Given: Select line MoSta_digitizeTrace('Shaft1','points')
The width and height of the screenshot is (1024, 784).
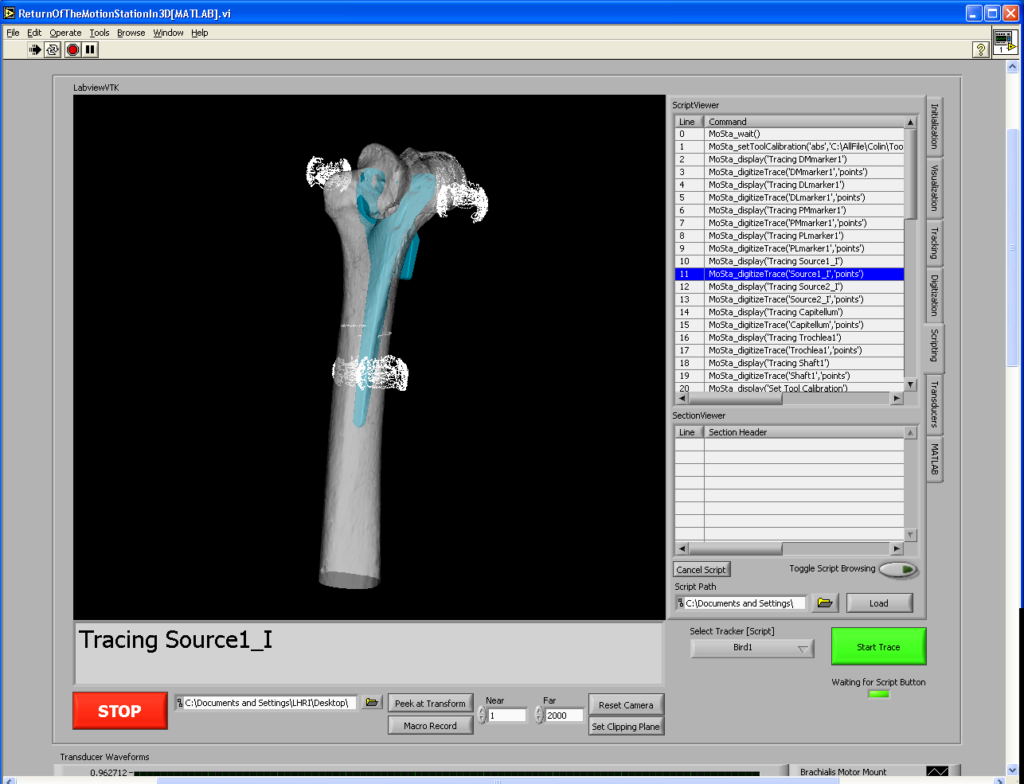Looking at the screenshot, I should (x=790, y=376).
